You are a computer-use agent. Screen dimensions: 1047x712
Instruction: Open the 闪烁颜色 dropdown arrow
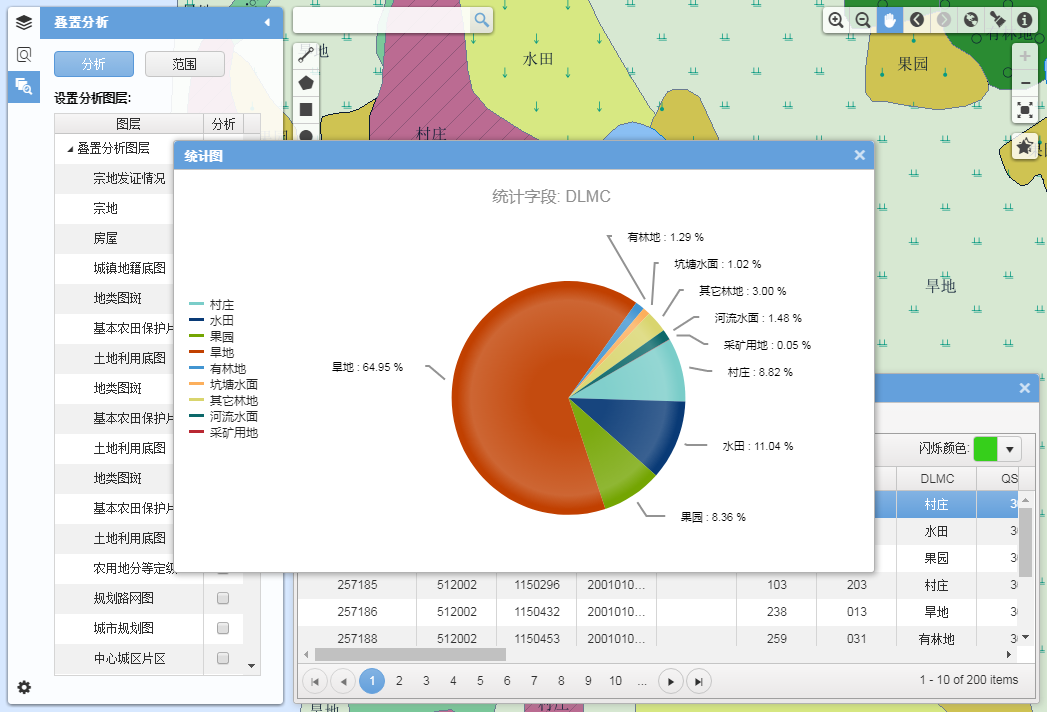1010,449
